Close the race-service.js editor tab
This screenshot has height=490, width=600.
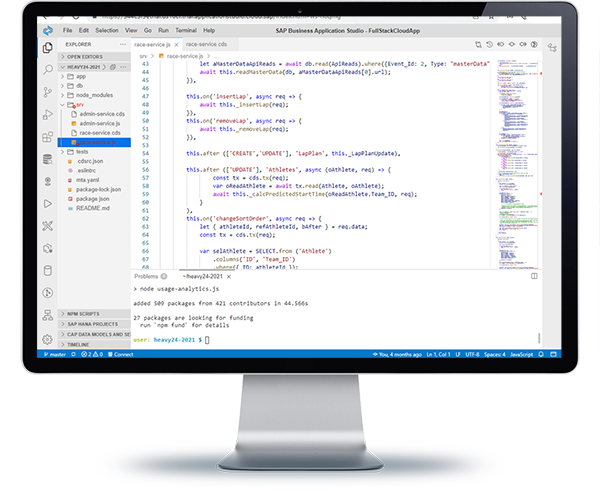click(176, 45)
